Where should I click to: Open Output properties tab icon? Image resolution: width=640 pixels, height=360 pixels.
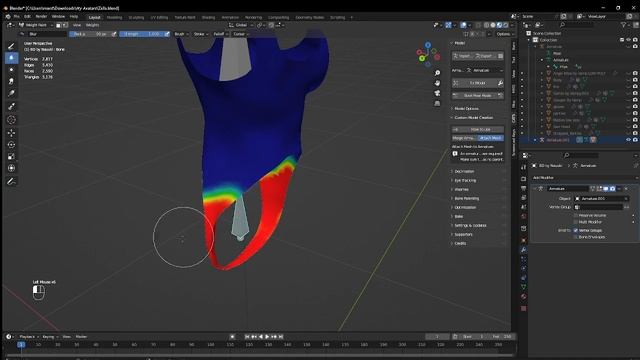[x=524, y=188]
